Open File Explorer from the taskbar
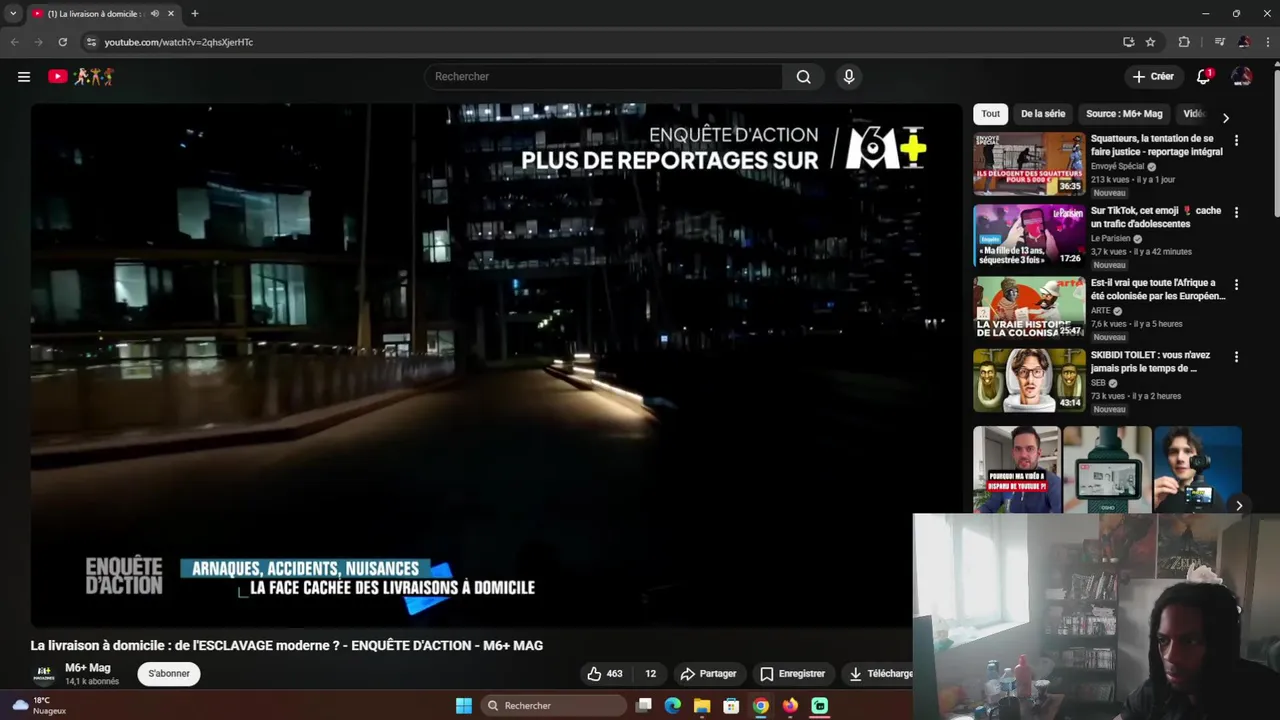Image resolution: width=1280 pixels, height=720 pixels. click(702, 706)
